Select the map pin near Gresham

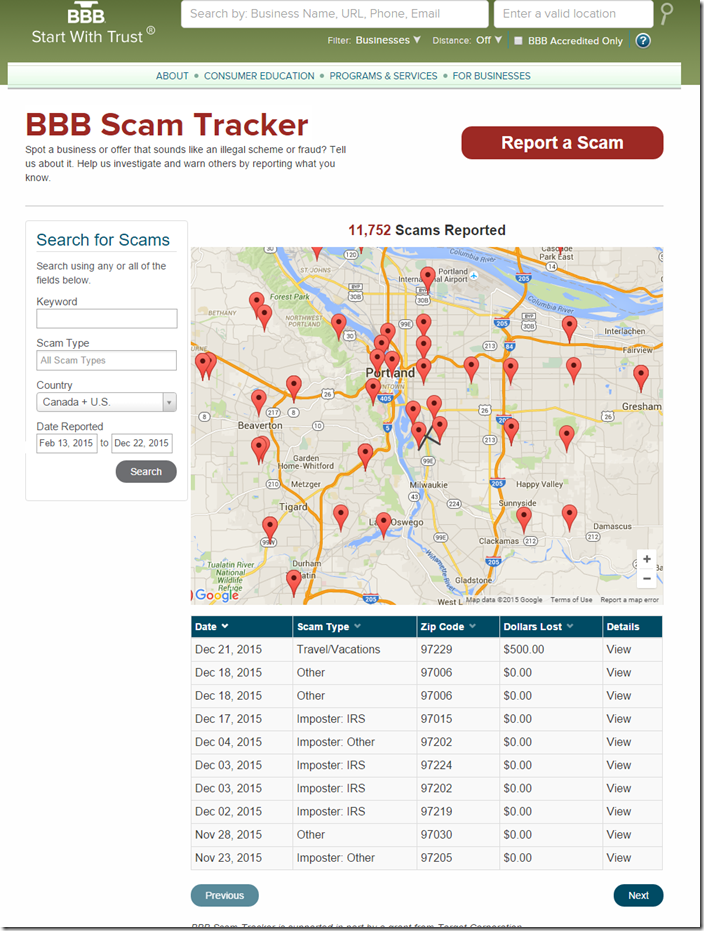640,378
